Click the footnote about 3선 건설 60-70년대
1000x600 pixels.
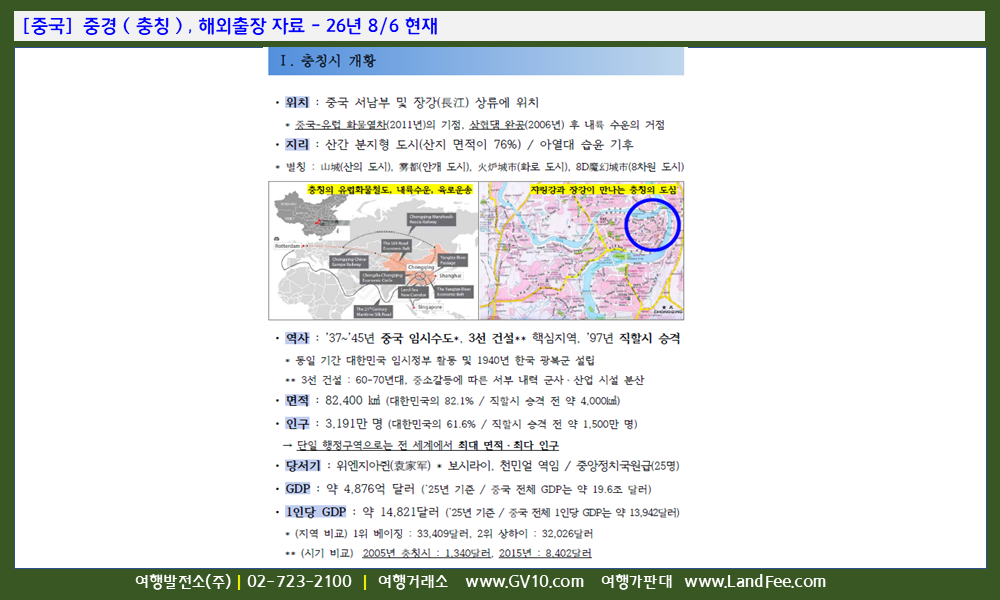coord(464,380)
